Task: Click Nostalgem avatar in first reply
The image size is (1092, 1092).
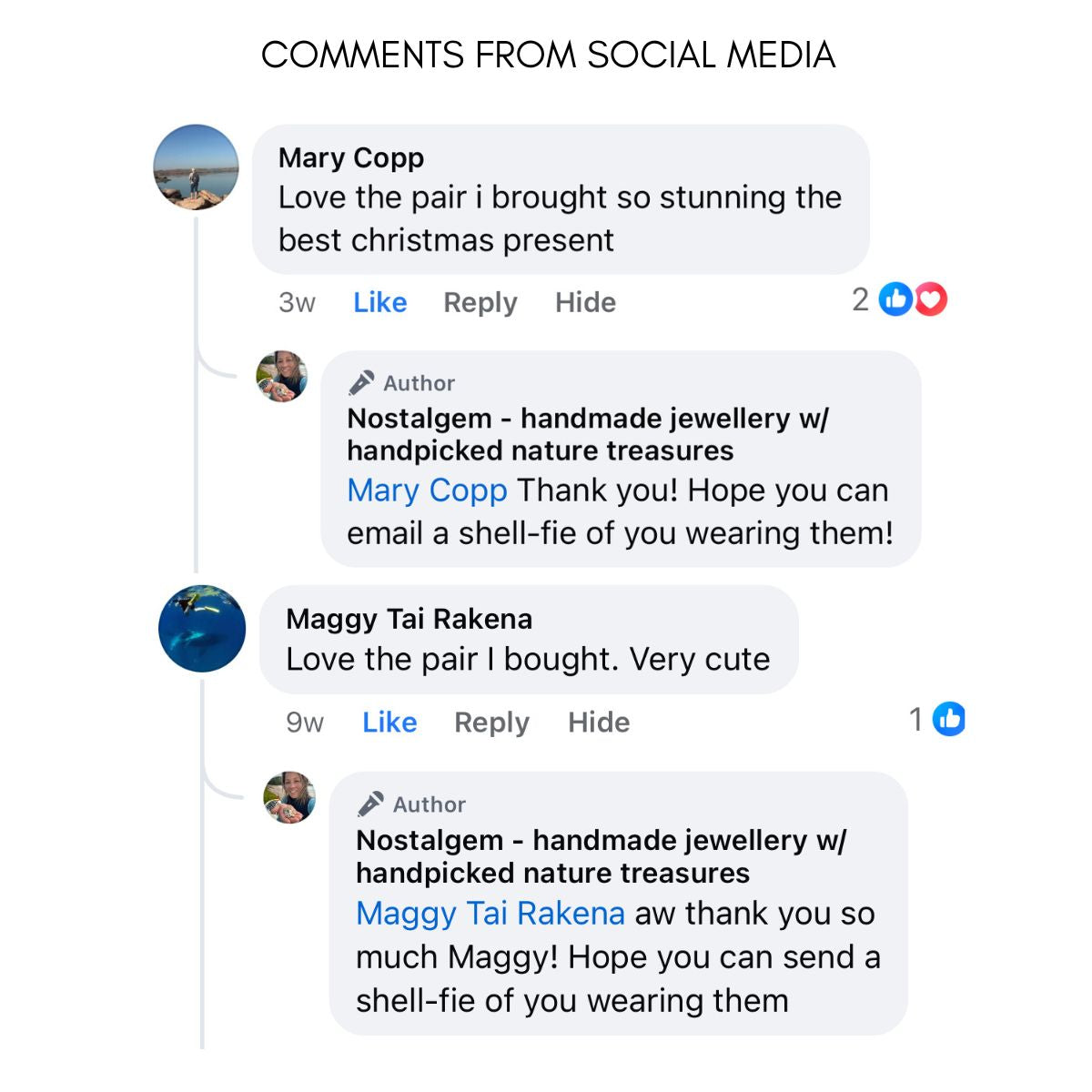Action: (282, 376)
